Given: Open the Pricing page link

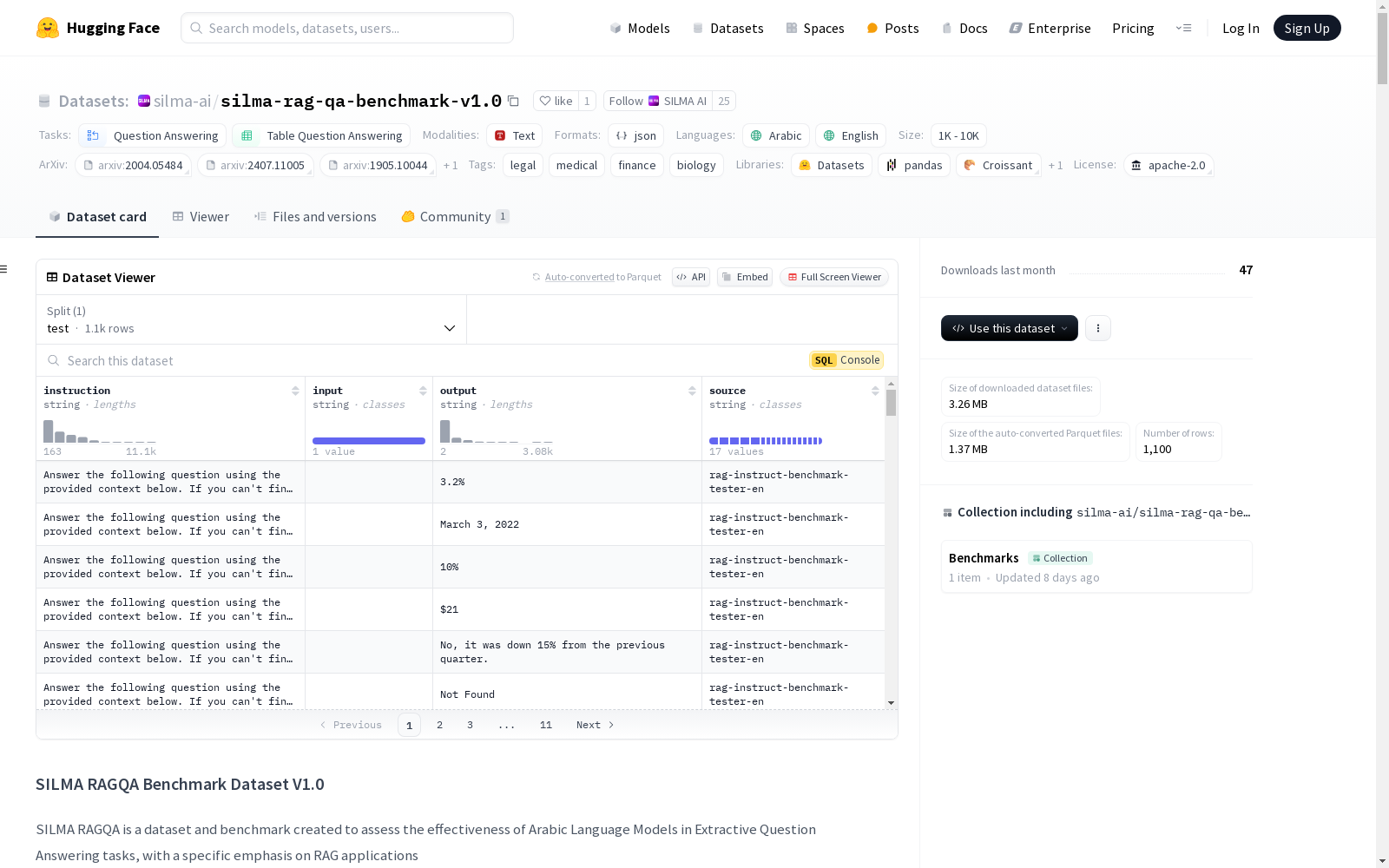Looking at the screenshot, I should pyautogui.click(x=1133, y=28).
